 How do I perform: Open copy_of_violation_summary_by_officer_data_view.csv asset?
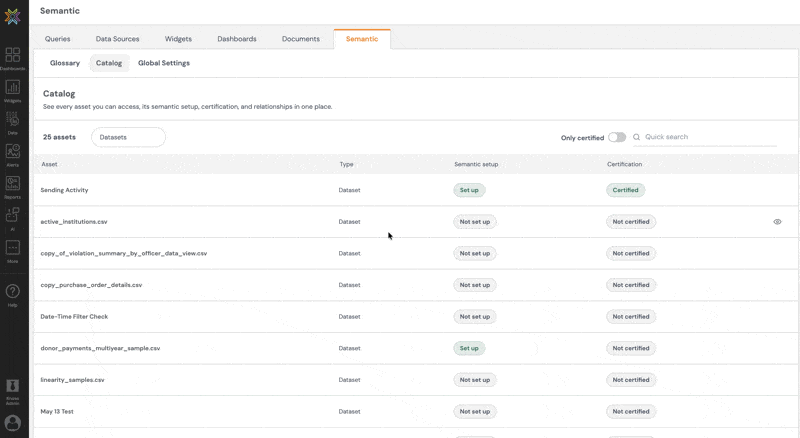(x=124, y=253)
